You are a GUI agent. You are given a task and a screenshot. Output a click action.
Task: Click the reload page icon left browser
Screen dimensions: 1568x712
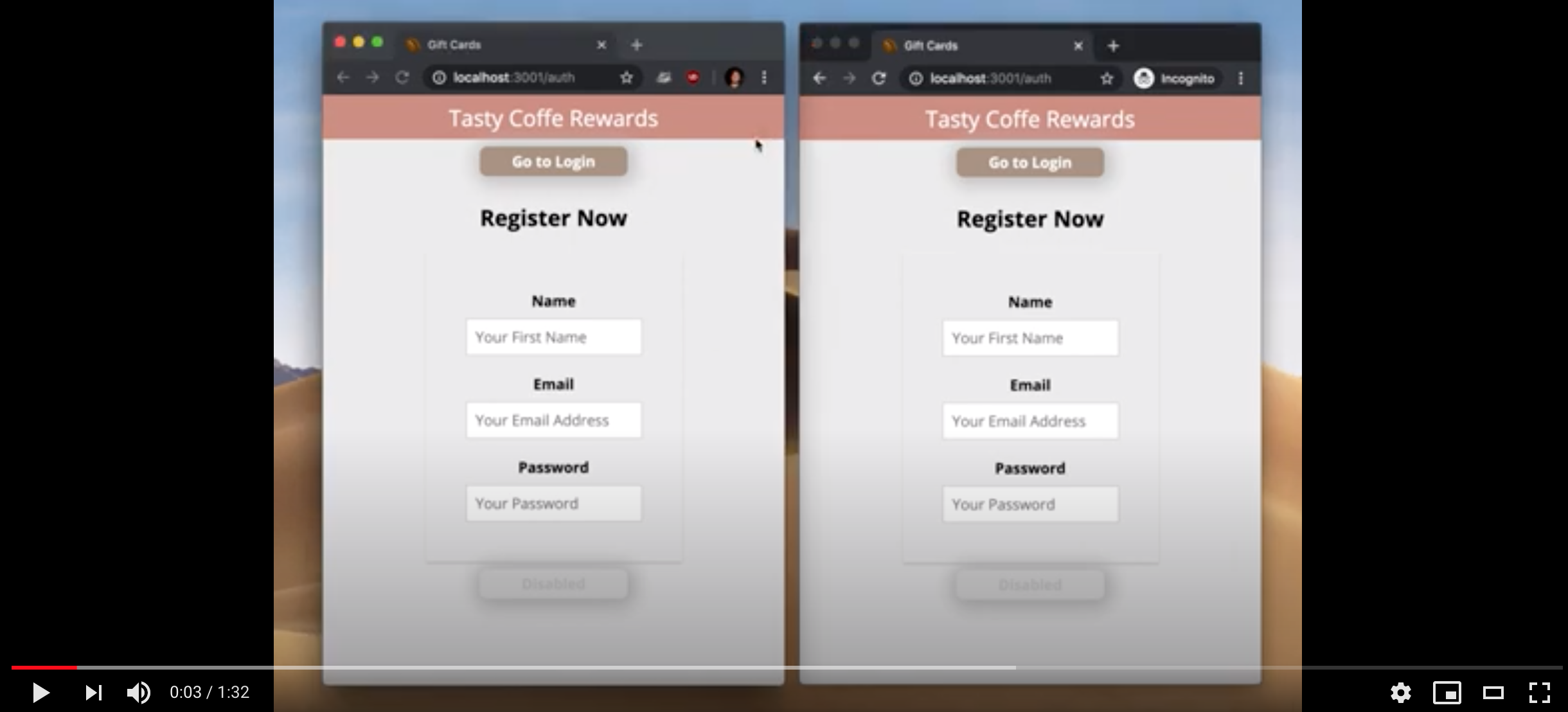pos(400,77)
